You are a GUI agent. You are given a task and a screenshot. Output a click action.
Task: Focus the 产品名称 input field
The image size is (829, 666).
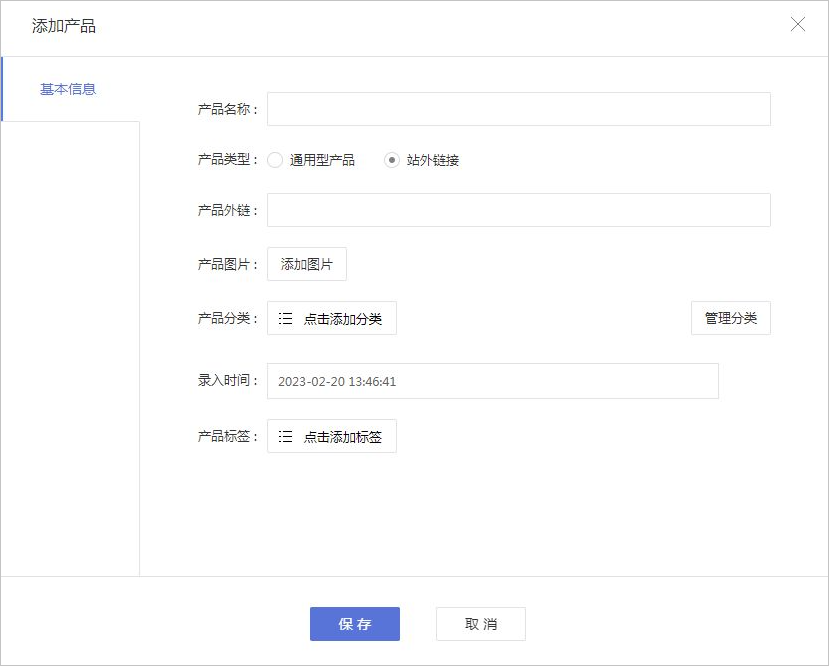(519, 109)
